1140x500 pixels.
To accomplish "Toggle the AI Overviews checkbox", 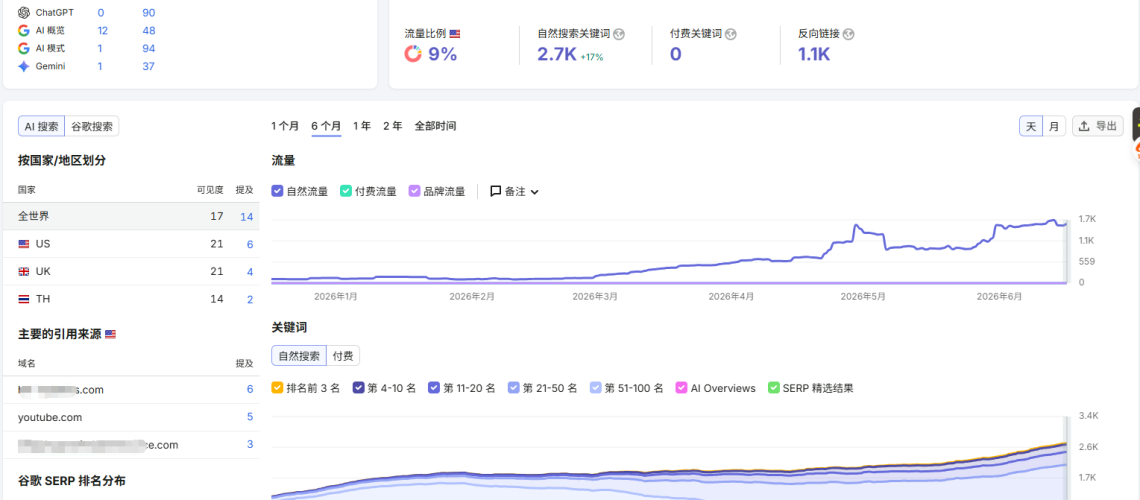I will [x=681, y=388].
